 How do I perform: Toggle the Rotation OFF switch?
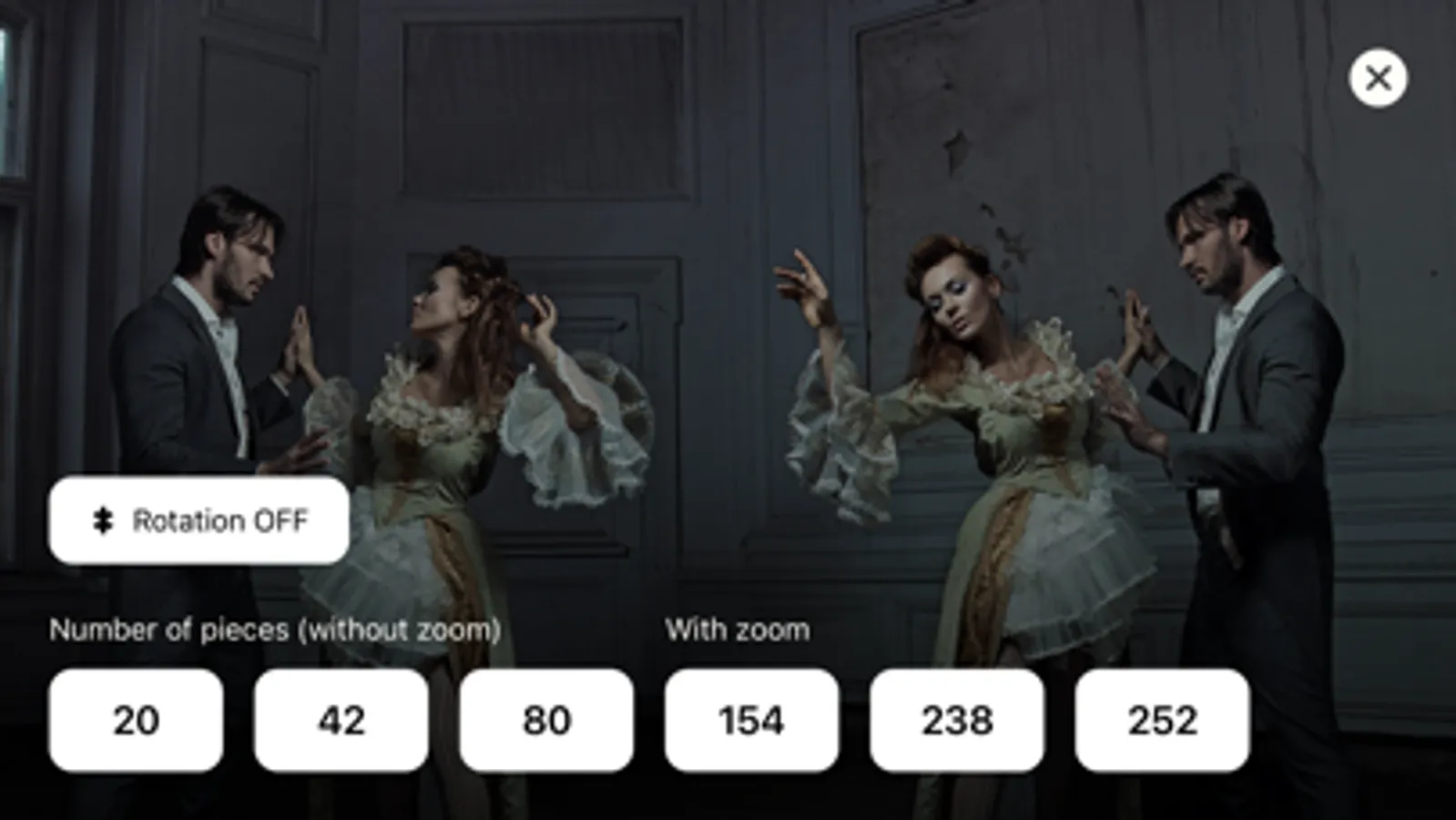pos(199,520)
